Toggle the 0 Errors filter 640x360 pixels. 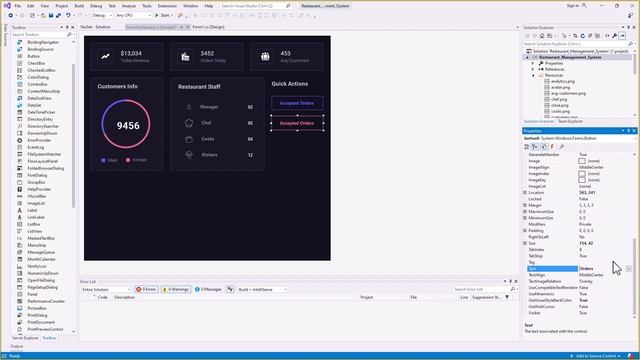point(147,289)
